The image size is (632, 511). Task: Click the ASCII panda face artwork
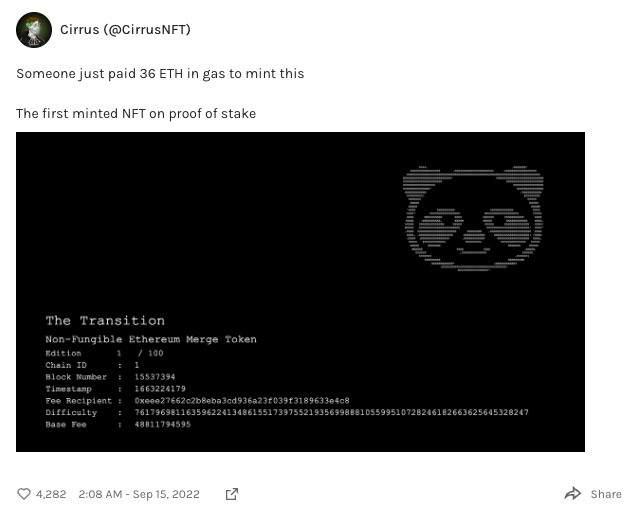[473, 218]
